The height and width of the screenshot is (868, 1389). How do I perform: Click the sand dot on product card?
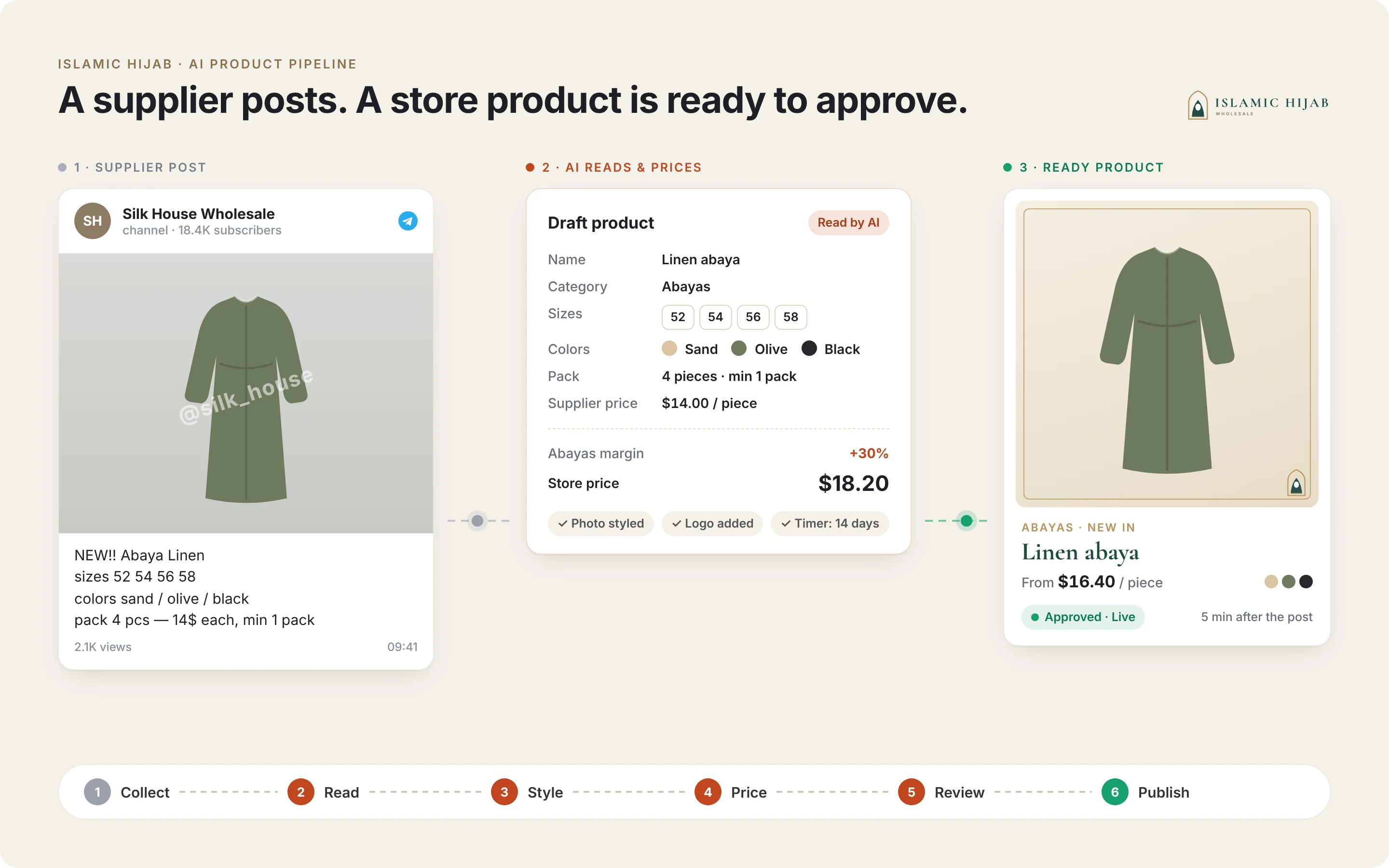point(1271,582)
